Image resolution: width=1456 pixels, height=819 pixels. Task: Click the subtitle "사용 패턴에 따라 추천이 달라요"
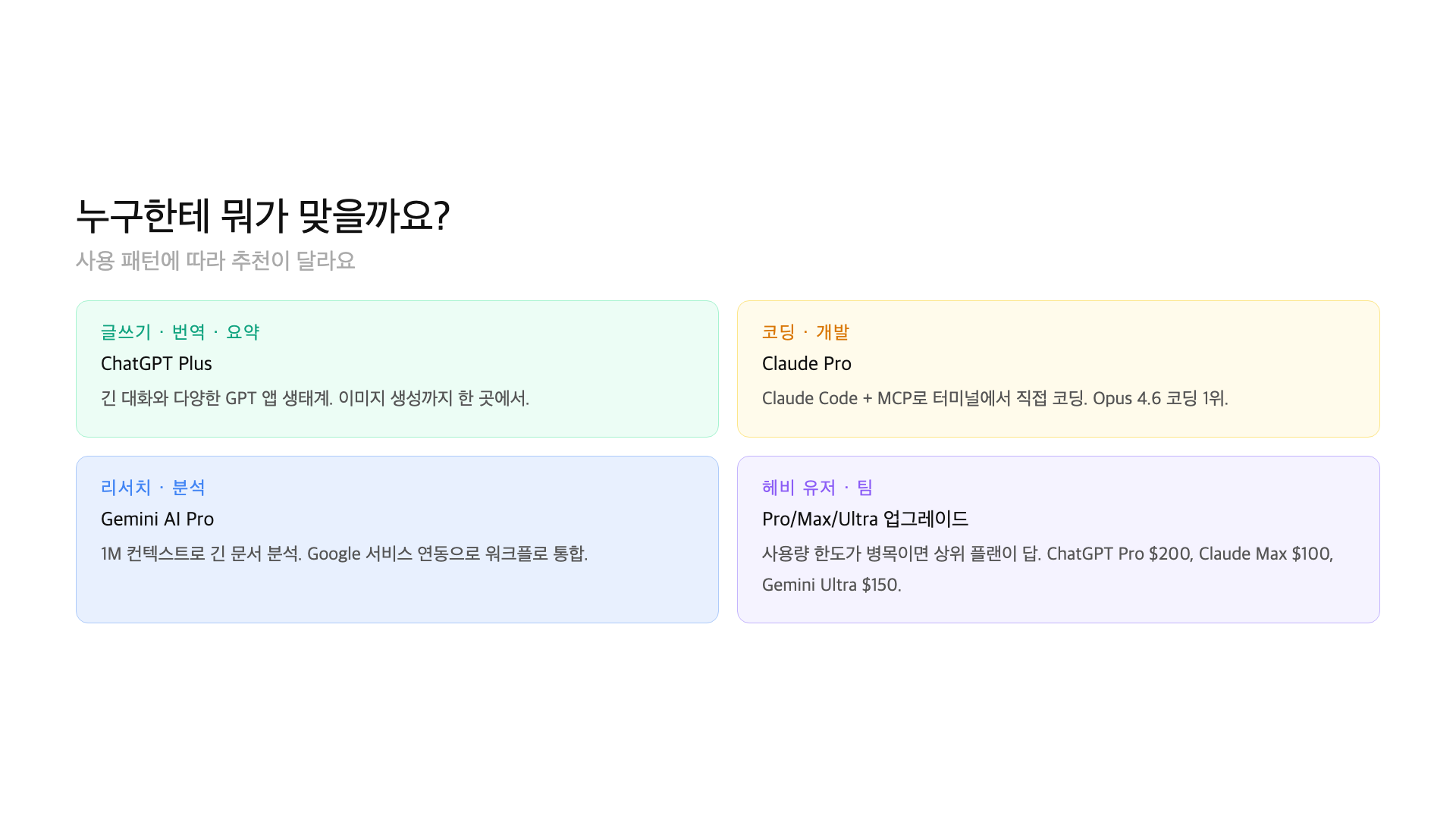[x=215, y=261]
